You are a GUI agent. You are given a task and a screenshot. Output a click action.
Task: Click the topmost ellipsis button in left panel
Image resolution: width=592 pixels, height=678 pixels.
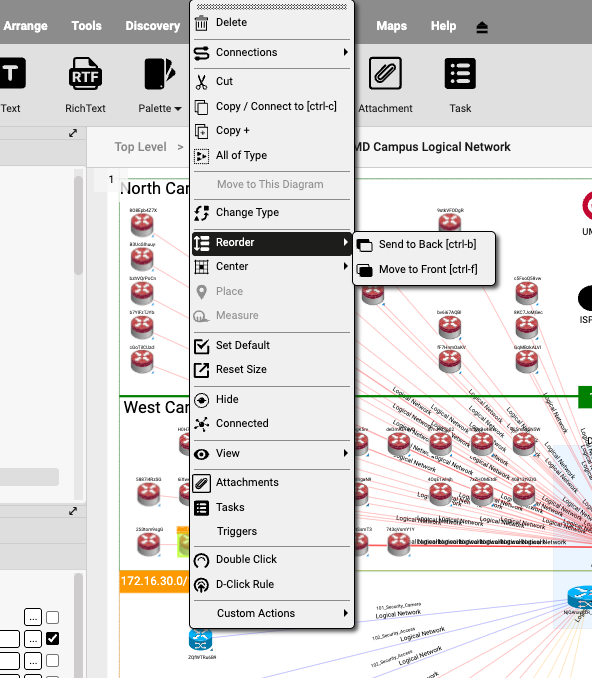(x=33, y=617)
